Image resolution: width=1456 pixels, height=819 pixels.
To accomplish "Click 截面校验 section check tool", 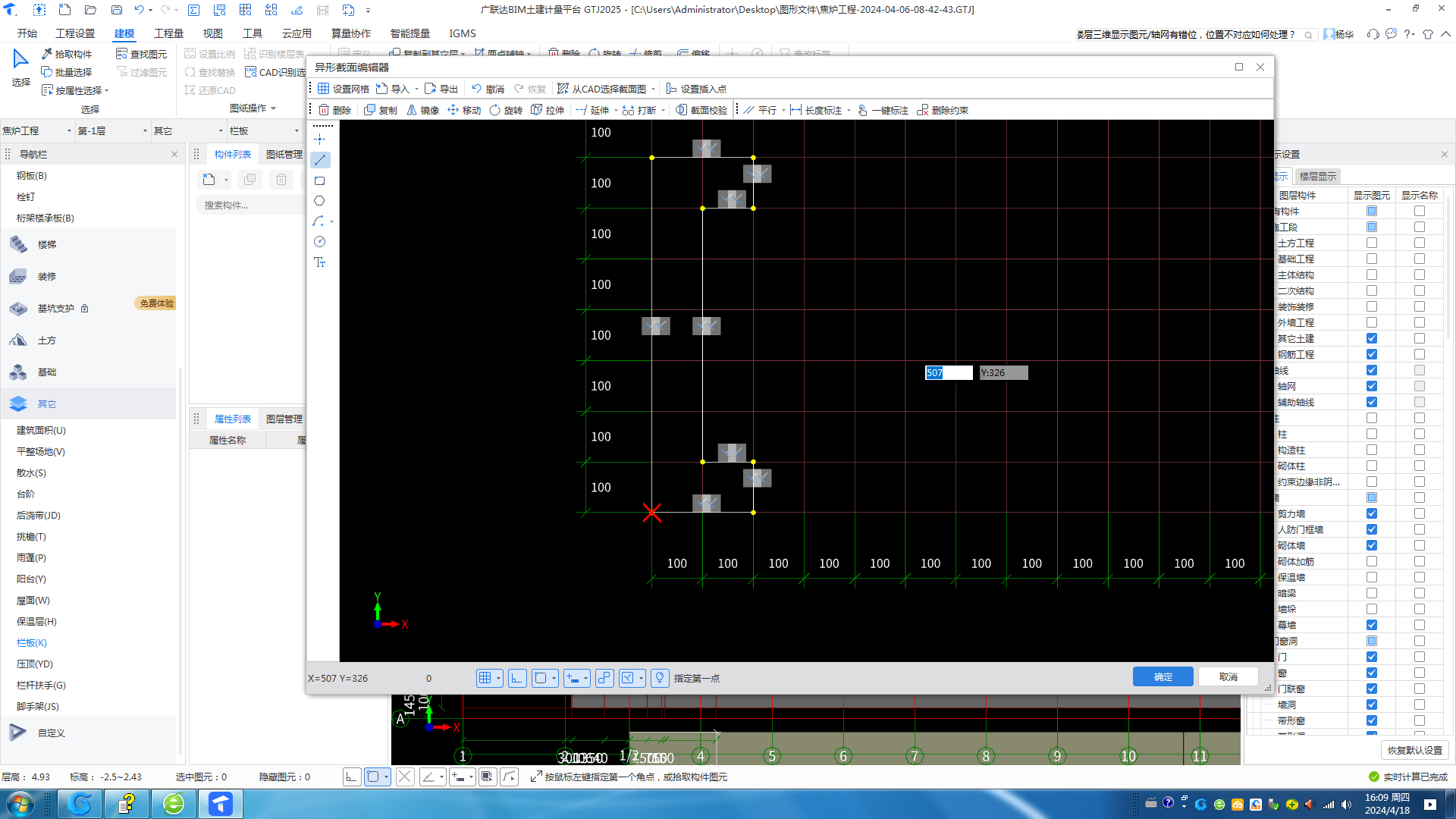I will [701, 110].
